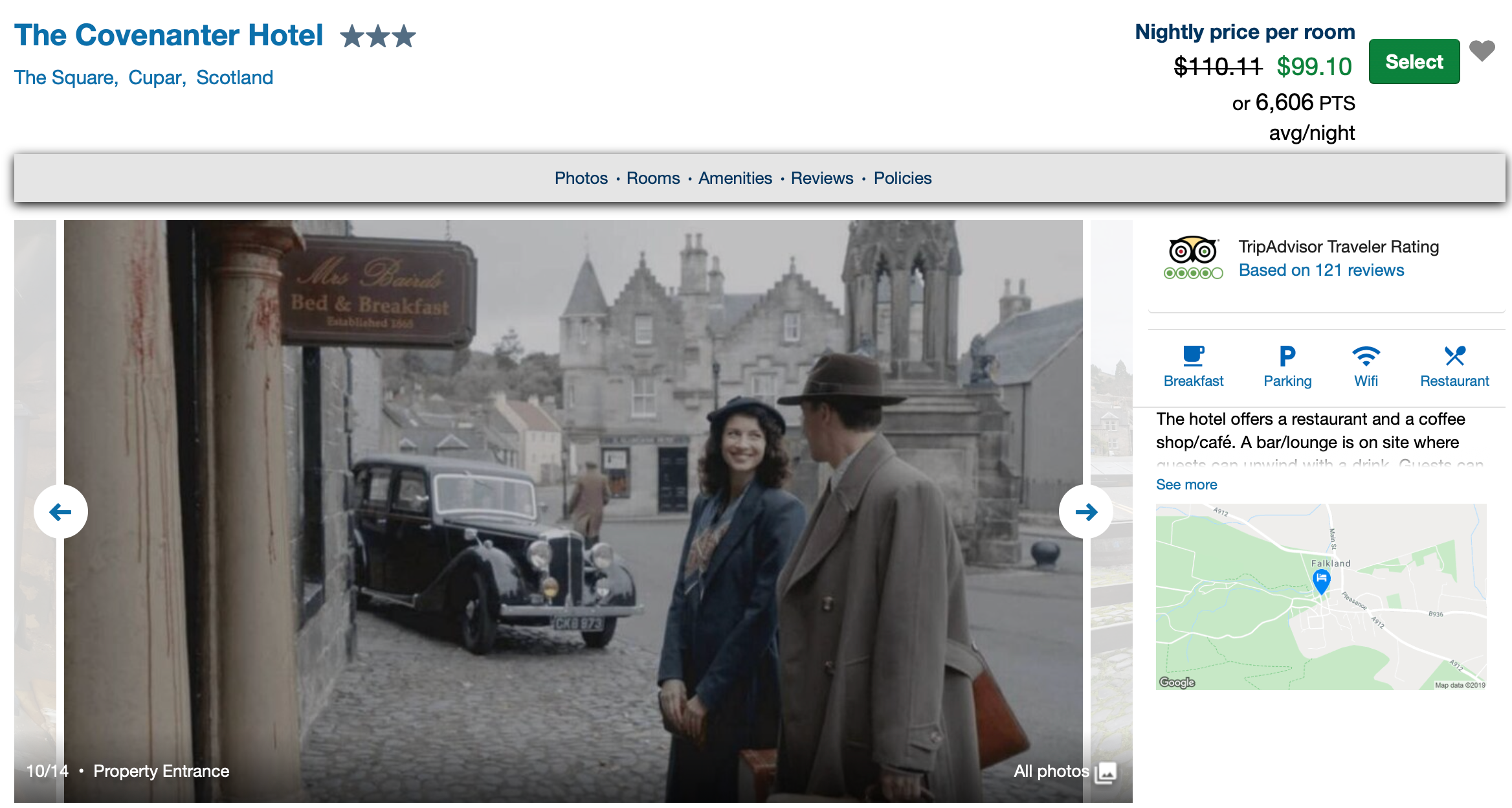Screen dimensions: 1512x808
Task: Click the Wifi amenity label
Action: [1366, 381]
